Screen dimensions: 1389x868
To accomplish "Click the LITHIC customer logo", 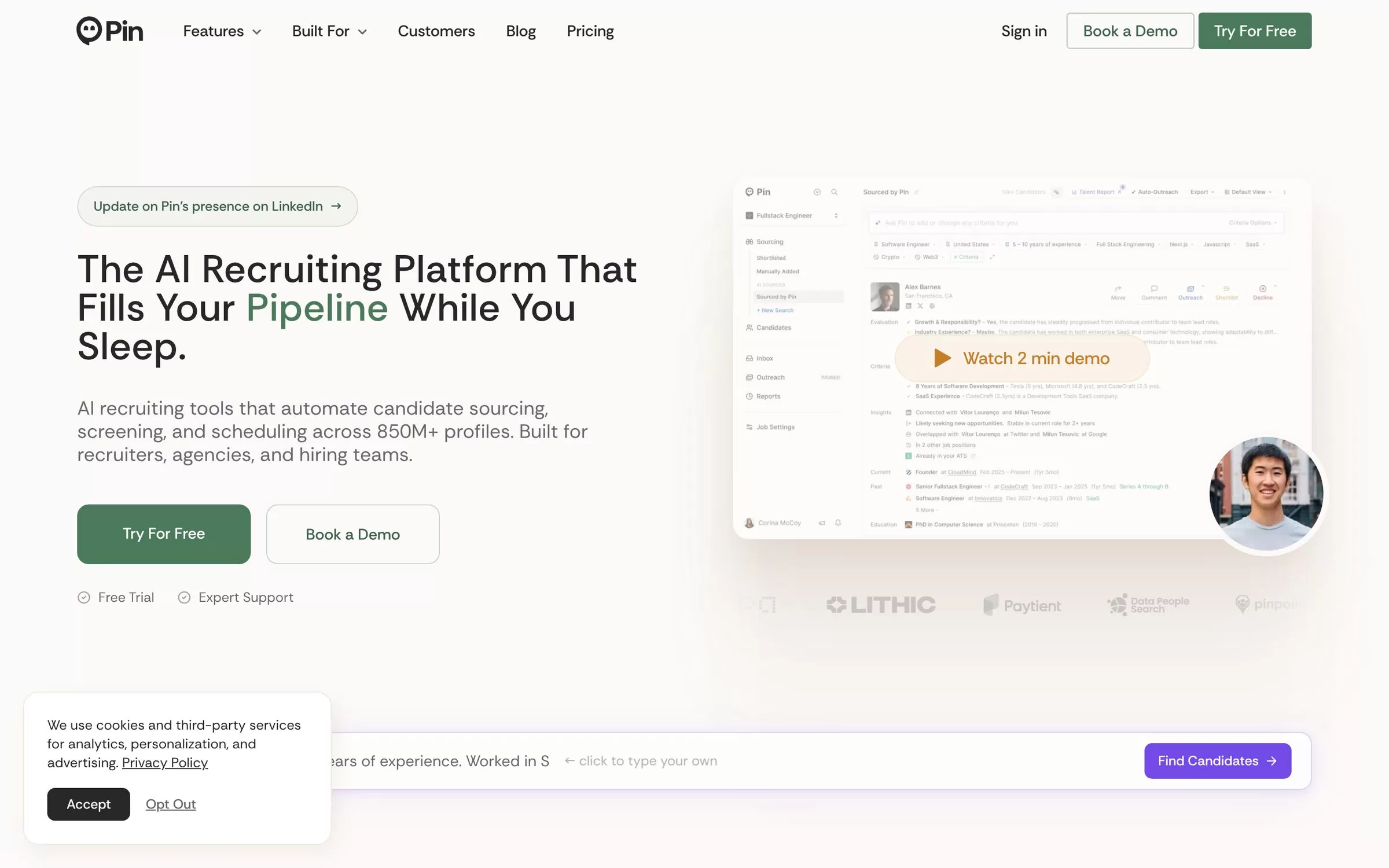I will (x=881, y=605).
